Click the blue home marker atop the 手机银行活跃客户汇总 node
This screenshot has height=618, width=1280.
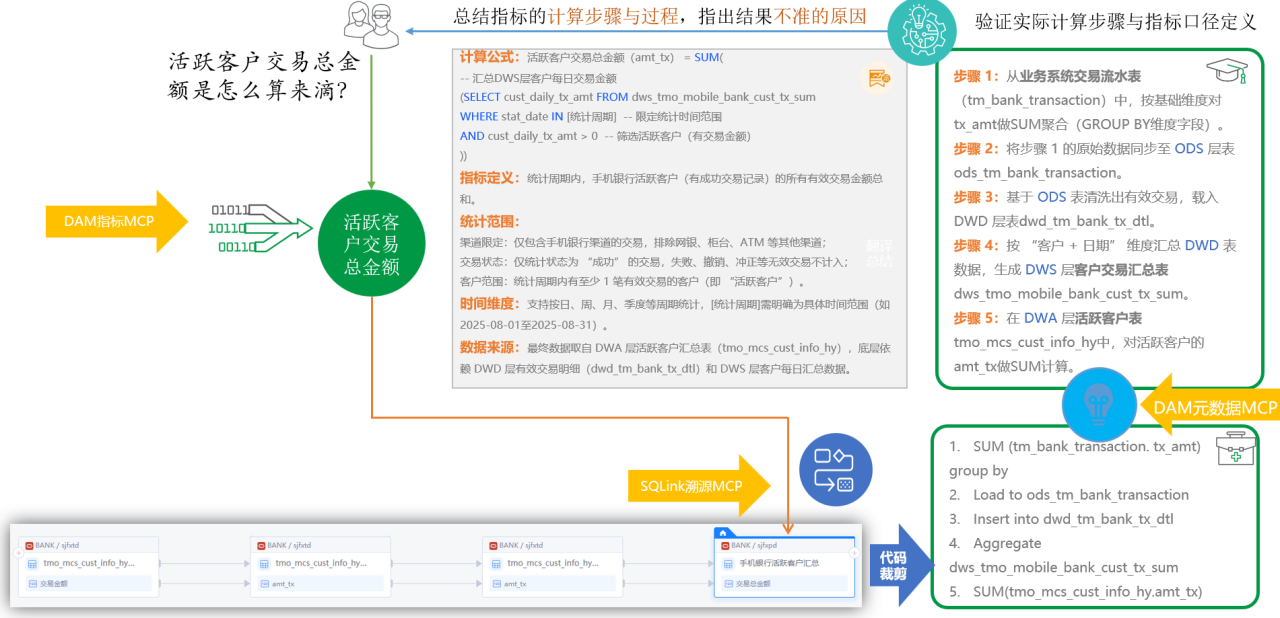723,533
